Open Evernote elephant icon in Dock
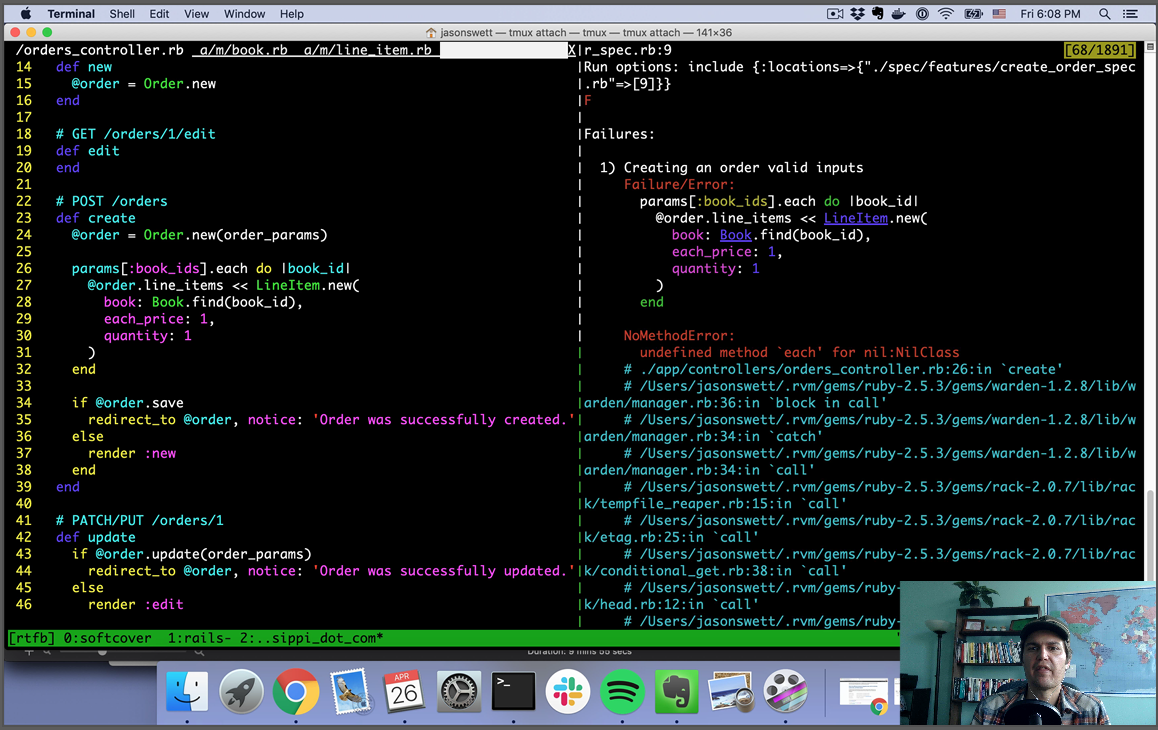 click(x=676, y=692)
